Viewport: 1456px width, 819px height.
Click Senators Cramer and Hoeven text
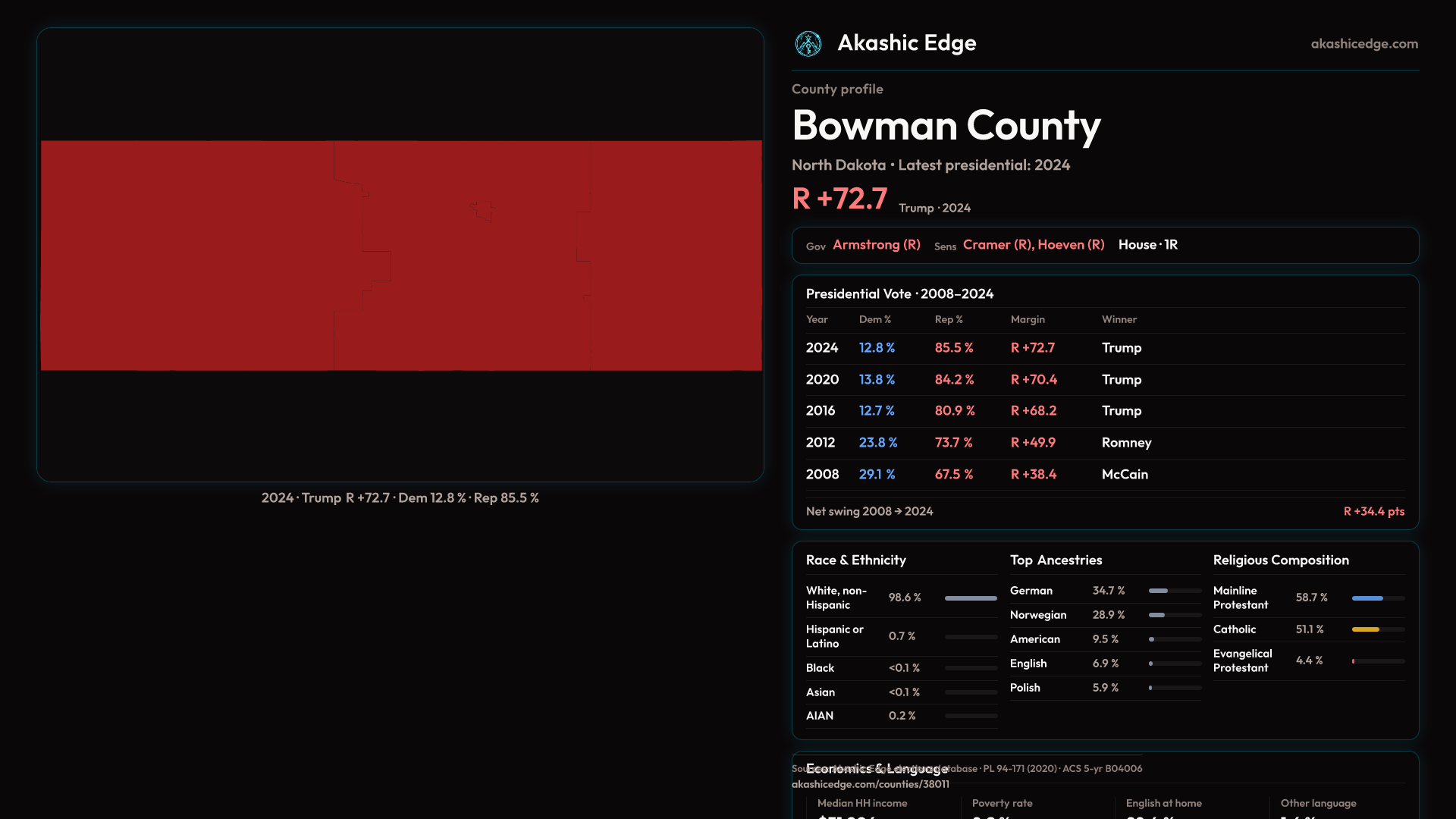point(1033,245)
